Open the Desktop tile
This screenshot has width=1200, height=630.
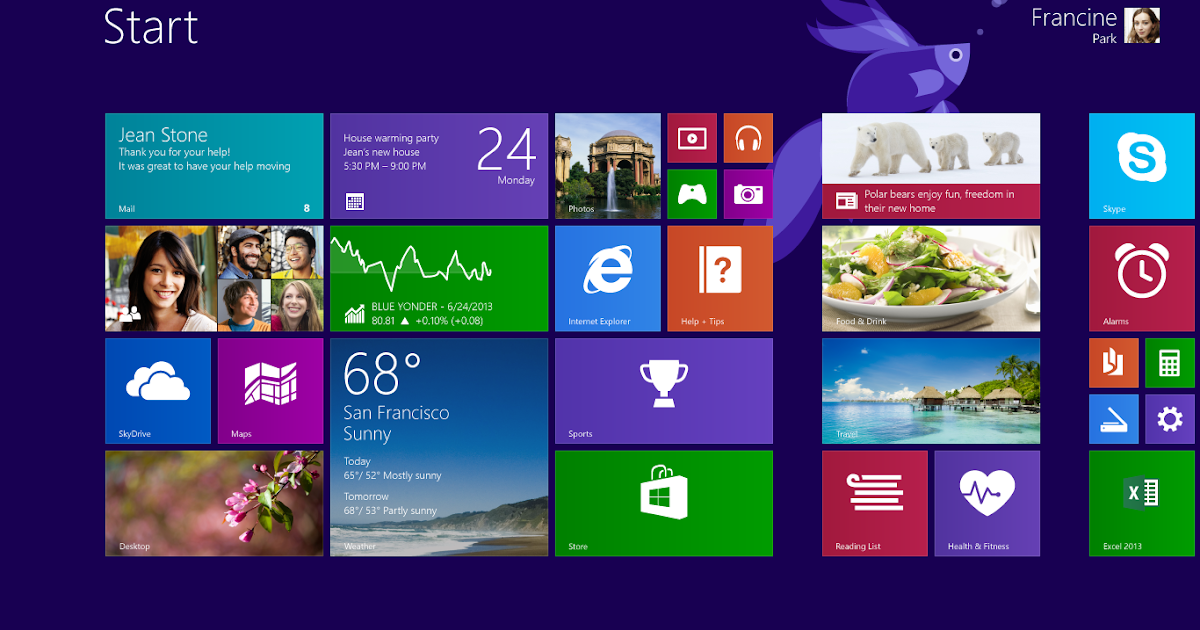point(214,503)
